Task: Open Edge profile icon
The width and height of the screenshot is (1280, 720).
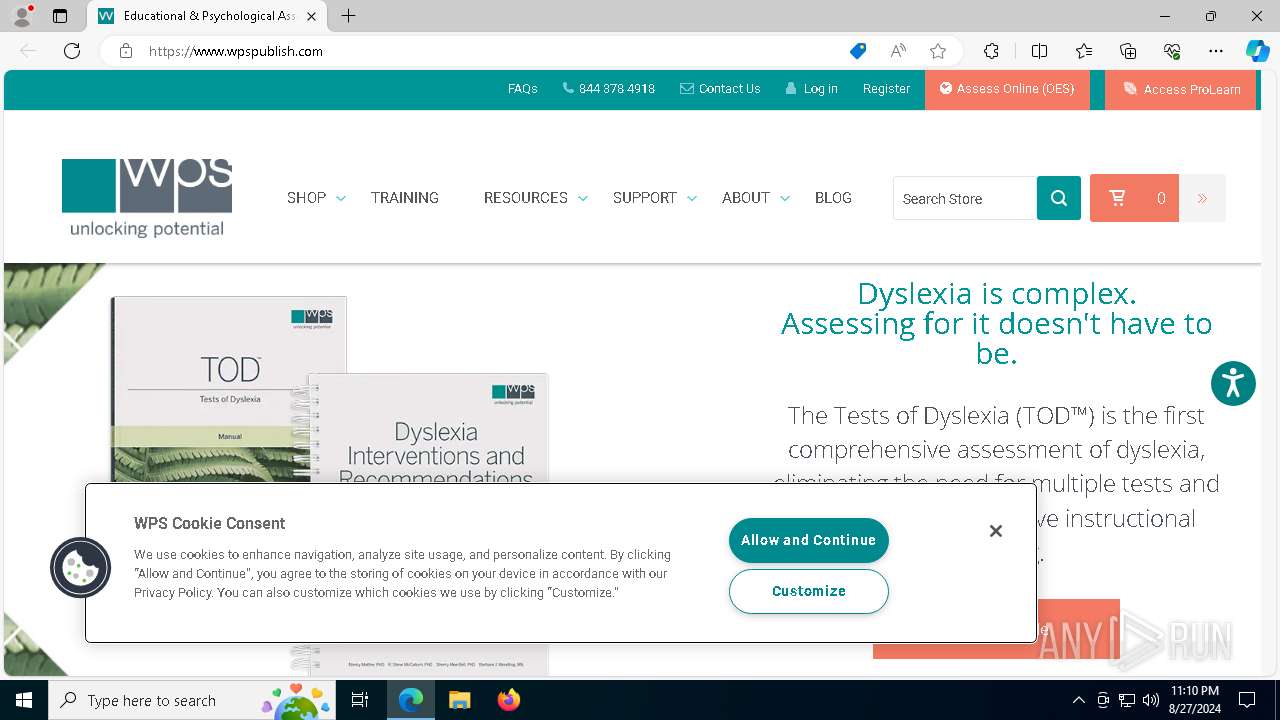Action: [x=22, y=16]
